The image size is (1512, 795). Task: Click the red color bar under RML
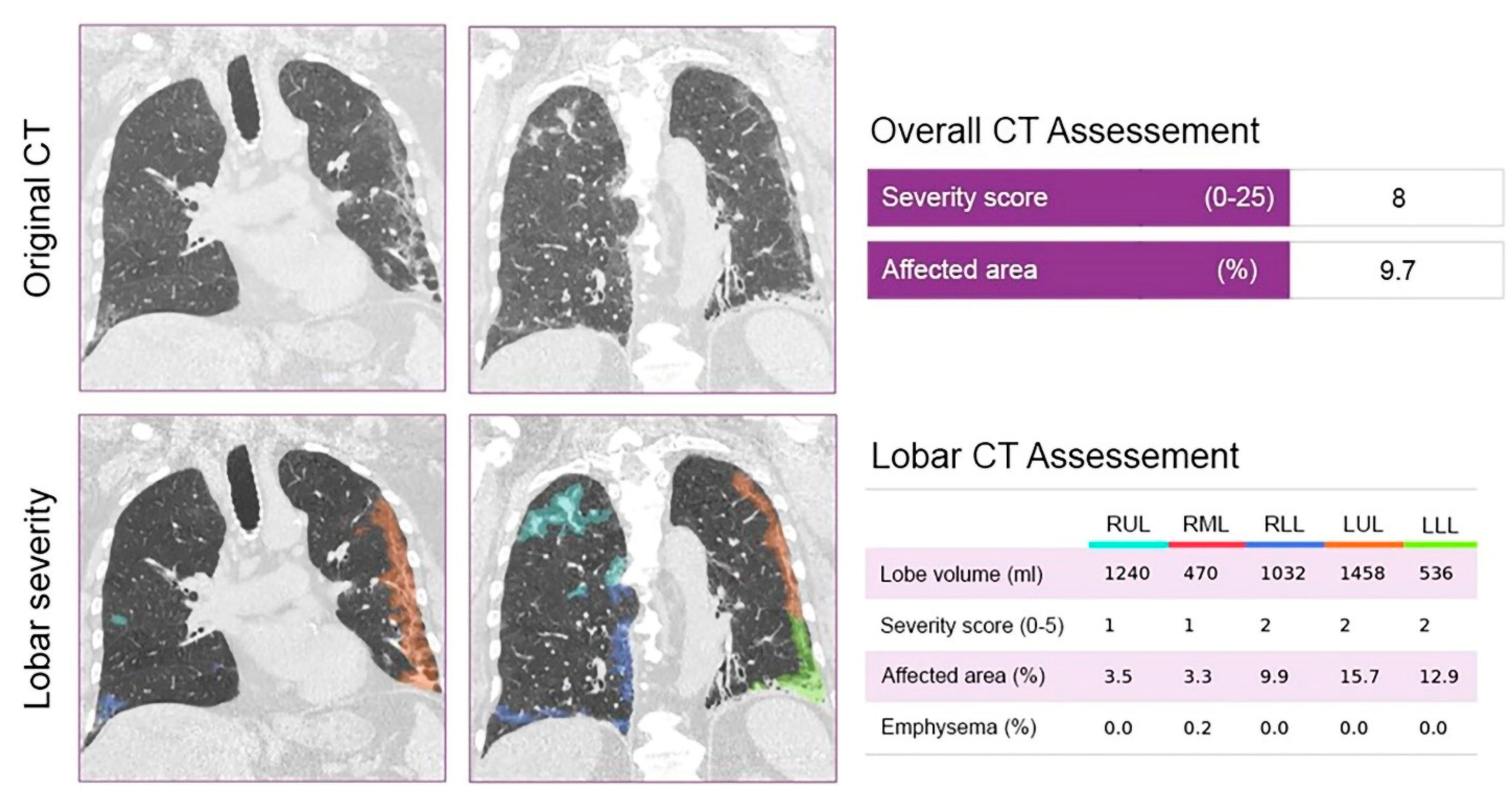point(1207,545)
